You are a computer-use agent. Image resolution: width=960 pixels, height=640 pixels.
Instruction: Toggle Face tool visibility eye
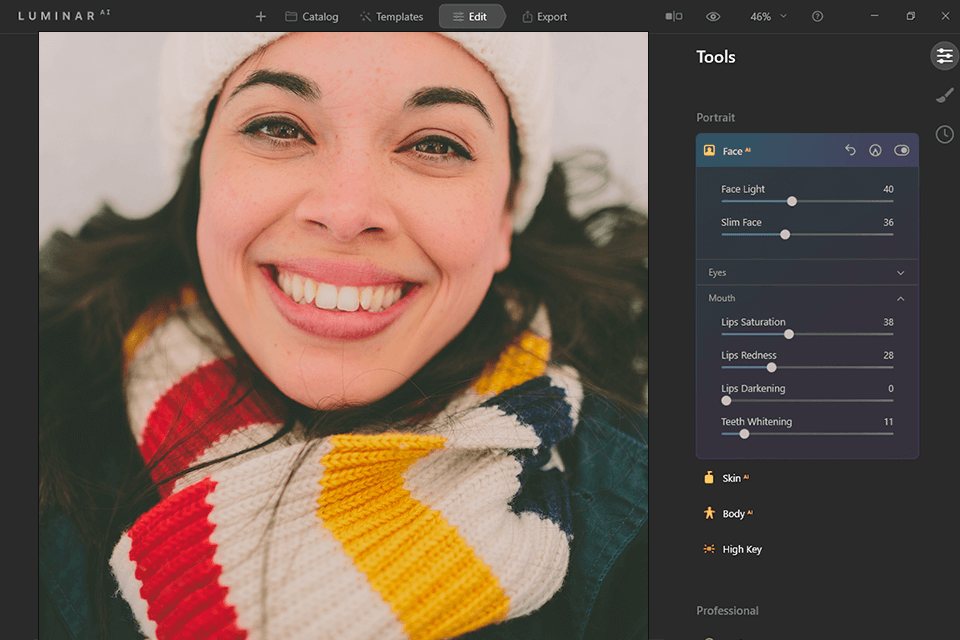tap(901, 150)
